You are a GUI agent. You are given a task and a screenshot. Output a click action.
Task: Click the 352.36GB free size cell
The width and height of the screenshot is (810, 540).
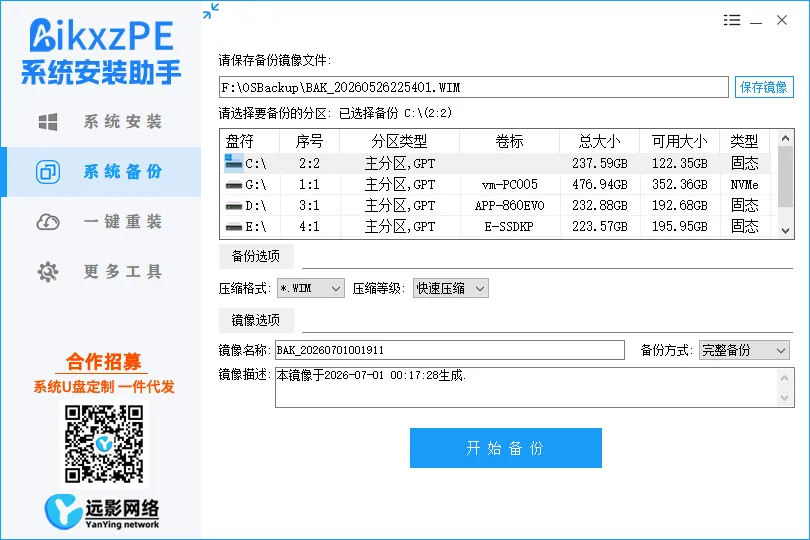click(x=679, y=184)
